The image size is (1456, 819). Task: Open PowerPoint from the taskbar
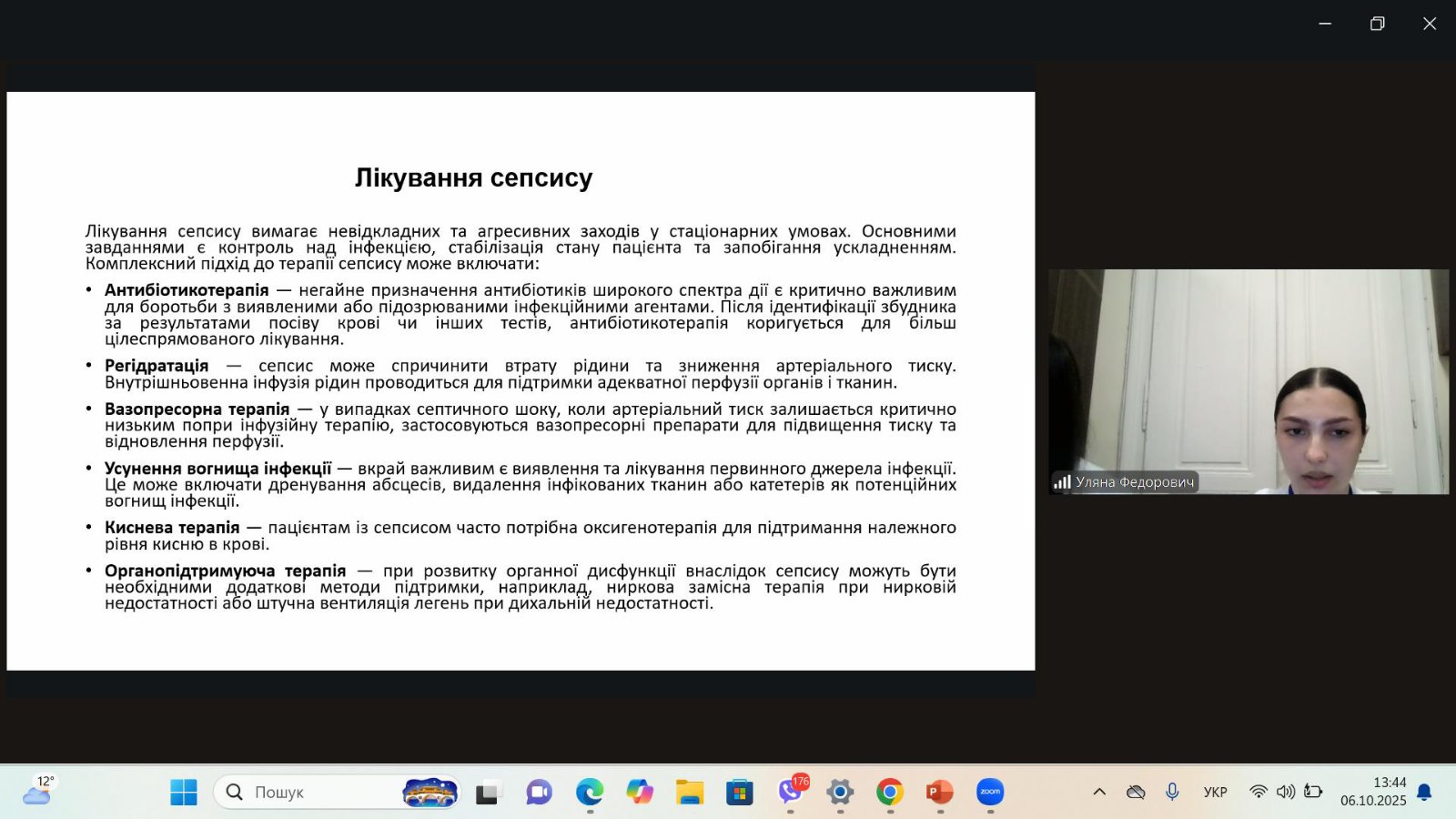pos(939,792)
